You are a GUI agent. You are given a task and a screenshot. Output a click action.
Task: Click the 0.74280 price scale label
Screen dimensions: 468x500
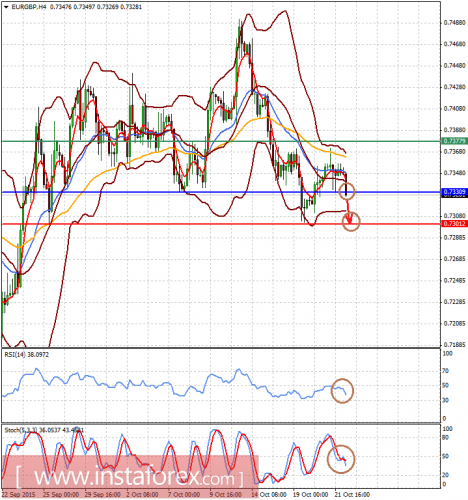[455, 87]
